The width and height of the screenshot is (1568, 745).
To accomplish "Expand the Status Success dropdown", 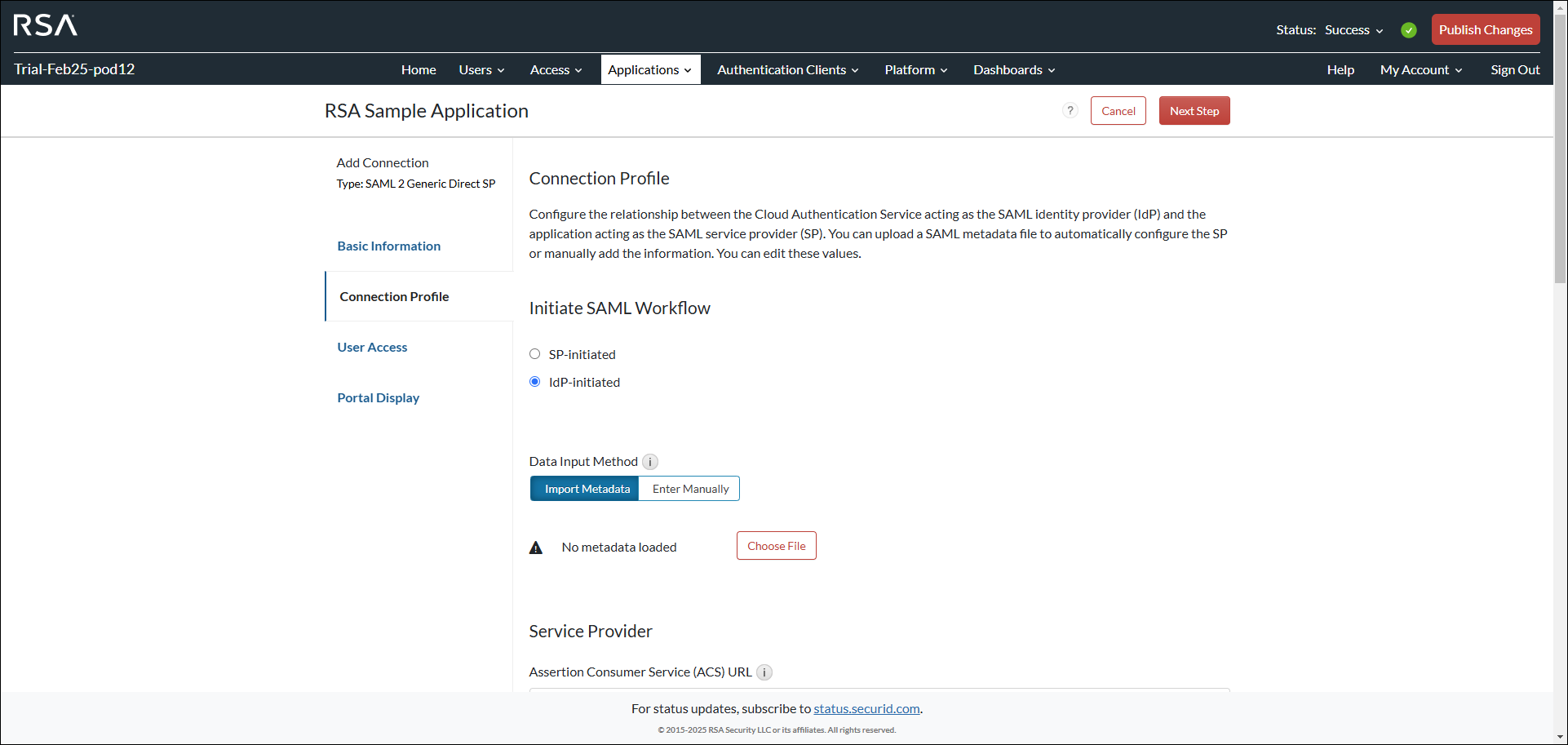I will coord(1352,29).
